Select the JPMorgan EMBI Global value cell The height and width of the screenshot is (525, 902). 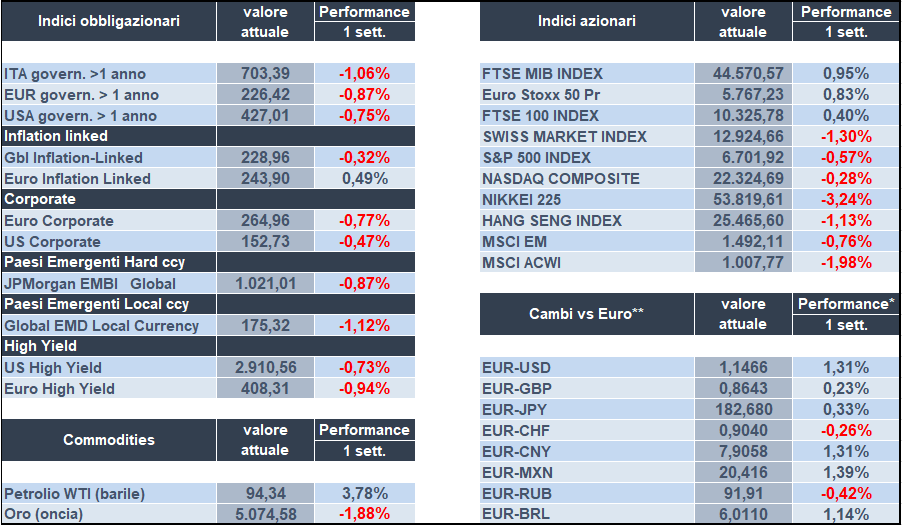(x=265, y=283)
